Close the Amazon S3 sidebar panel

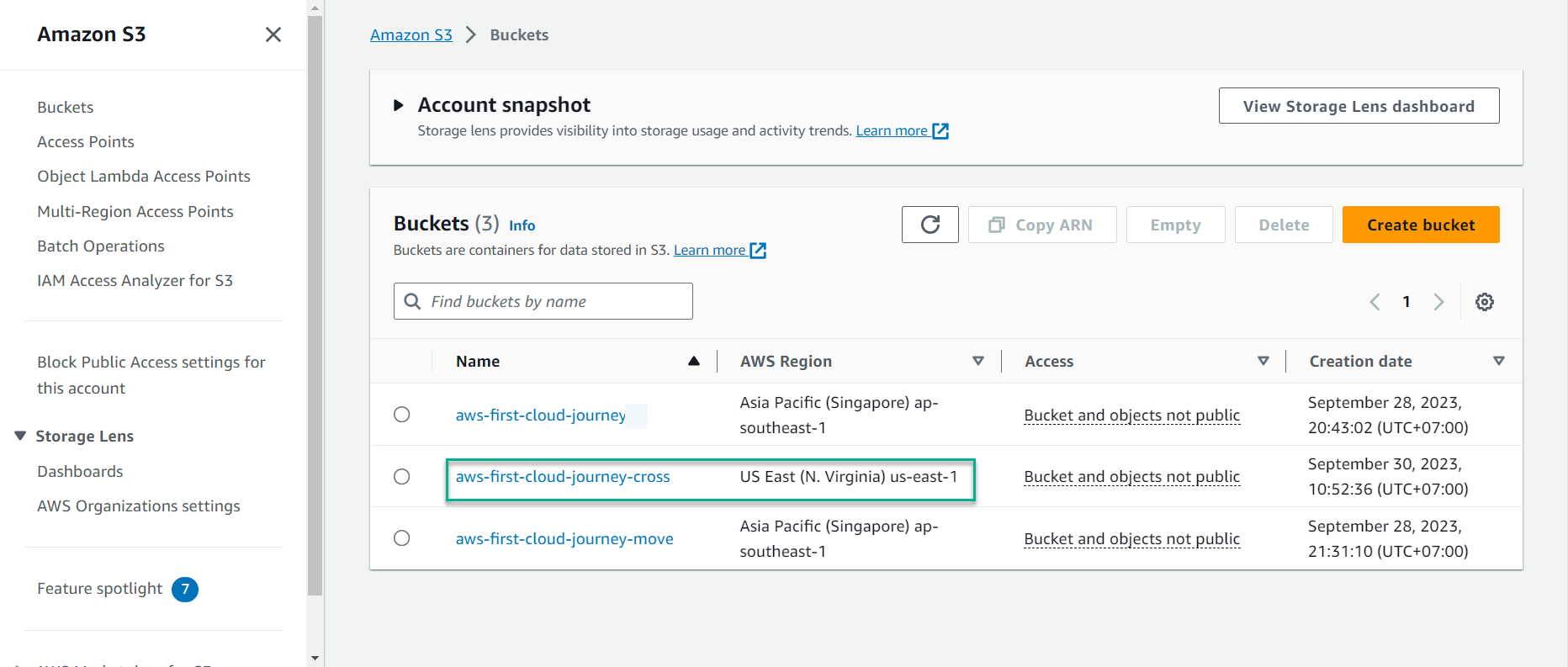pyautogui.click(x=273, y=34)
